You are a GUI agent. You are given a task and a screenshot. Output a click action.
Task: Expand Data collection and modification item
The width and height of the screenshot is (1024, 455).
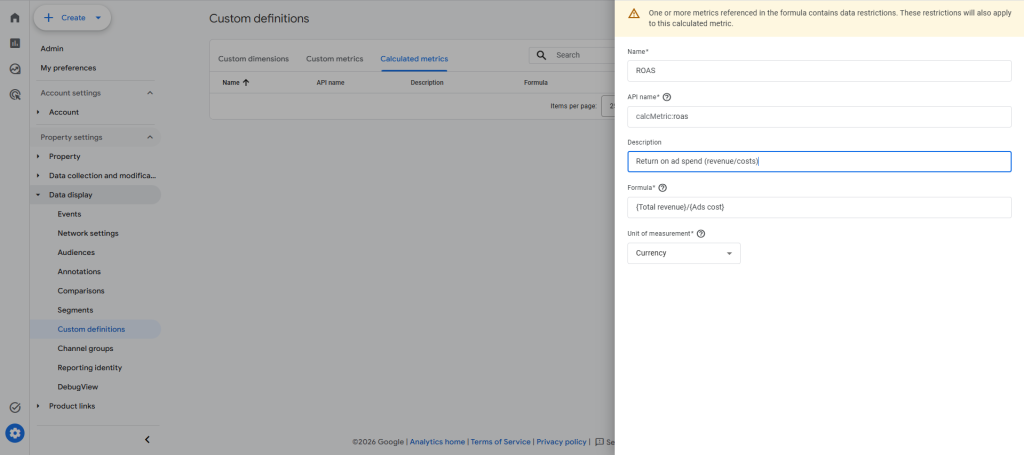39,176
